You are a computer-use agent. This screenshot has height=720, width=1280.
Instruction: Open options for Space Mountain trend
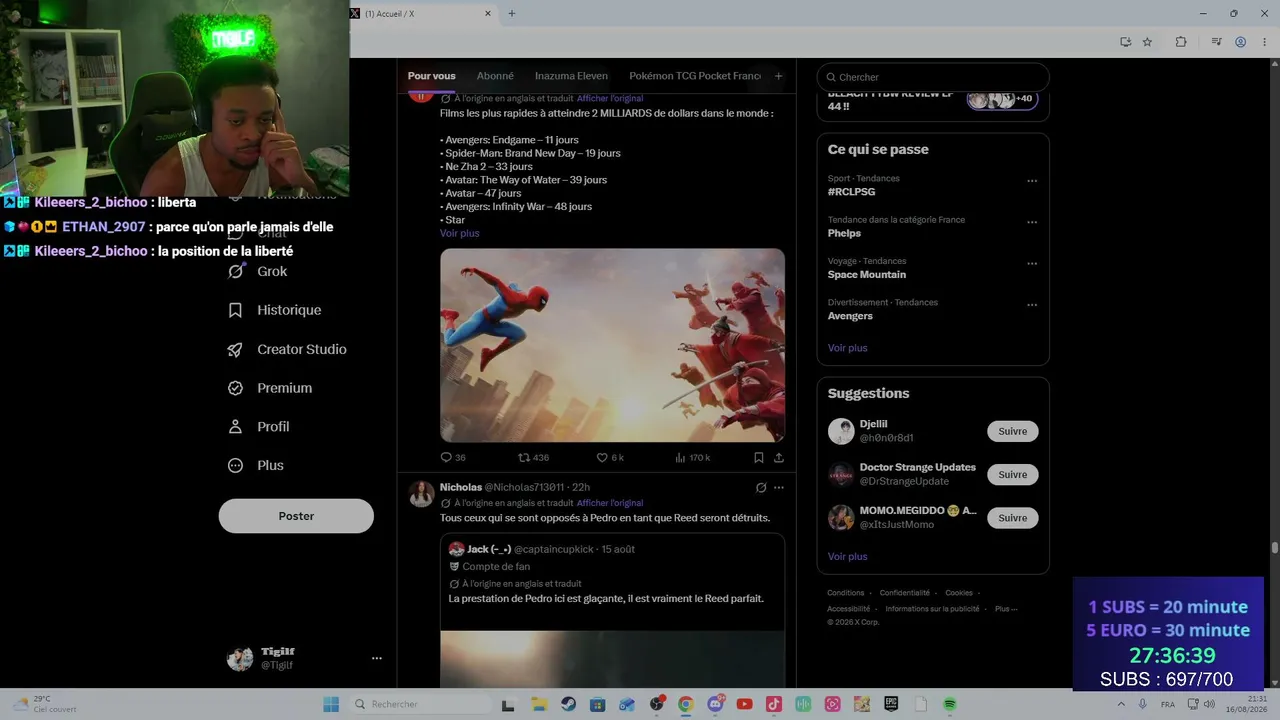click(x=1032, y=264)
